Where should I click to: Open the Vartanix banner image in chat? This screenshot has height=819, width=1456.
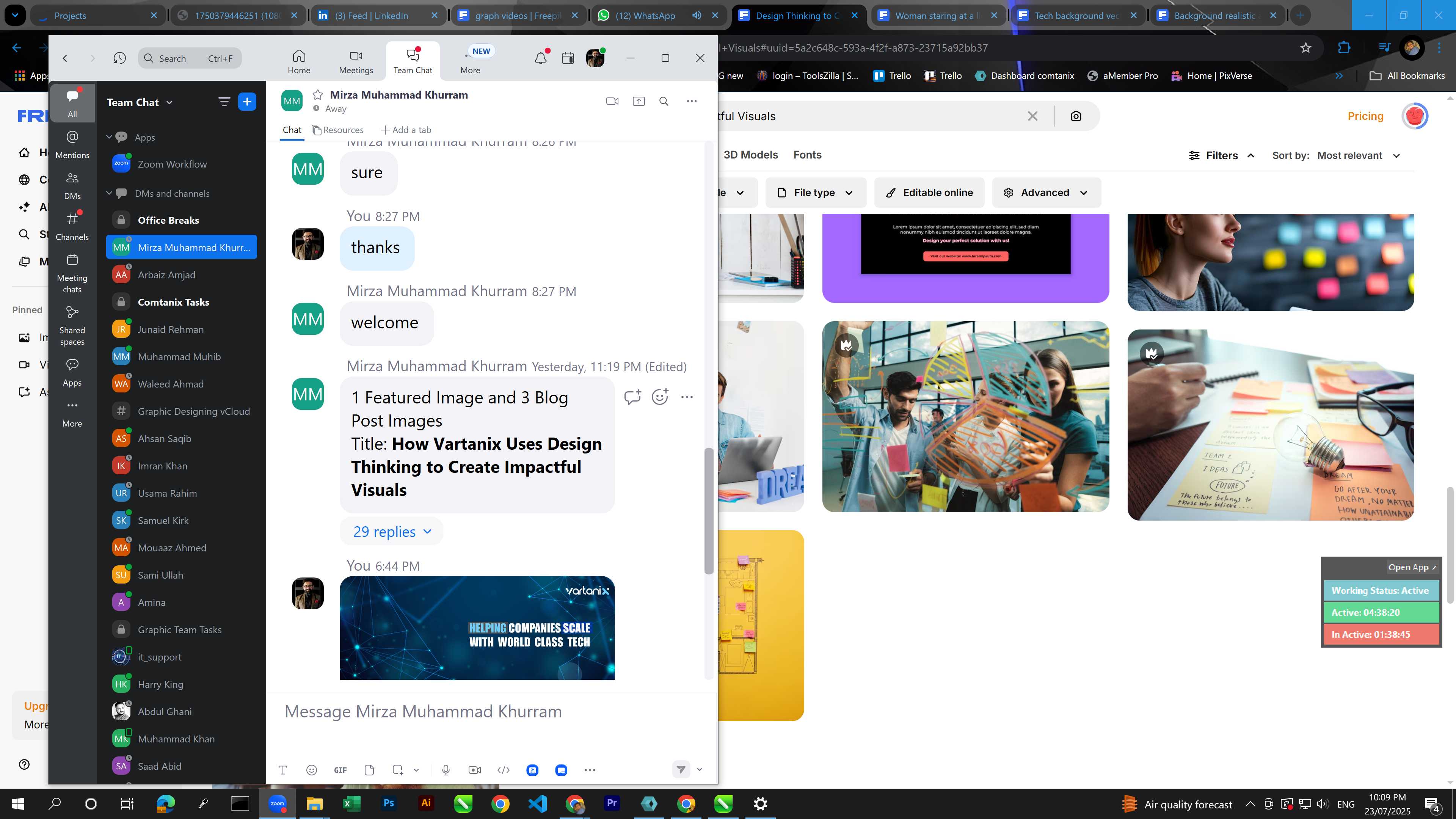click(477, 628)
